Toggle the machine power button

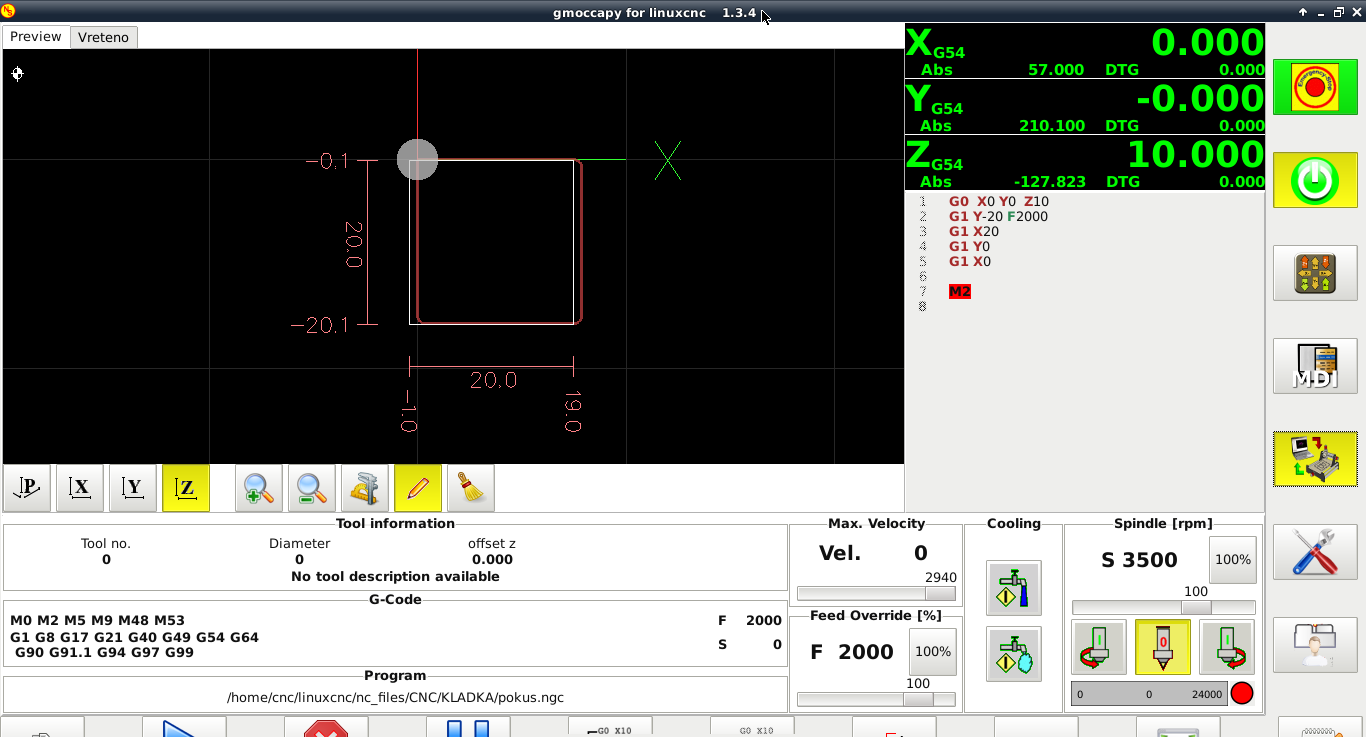1315,181
